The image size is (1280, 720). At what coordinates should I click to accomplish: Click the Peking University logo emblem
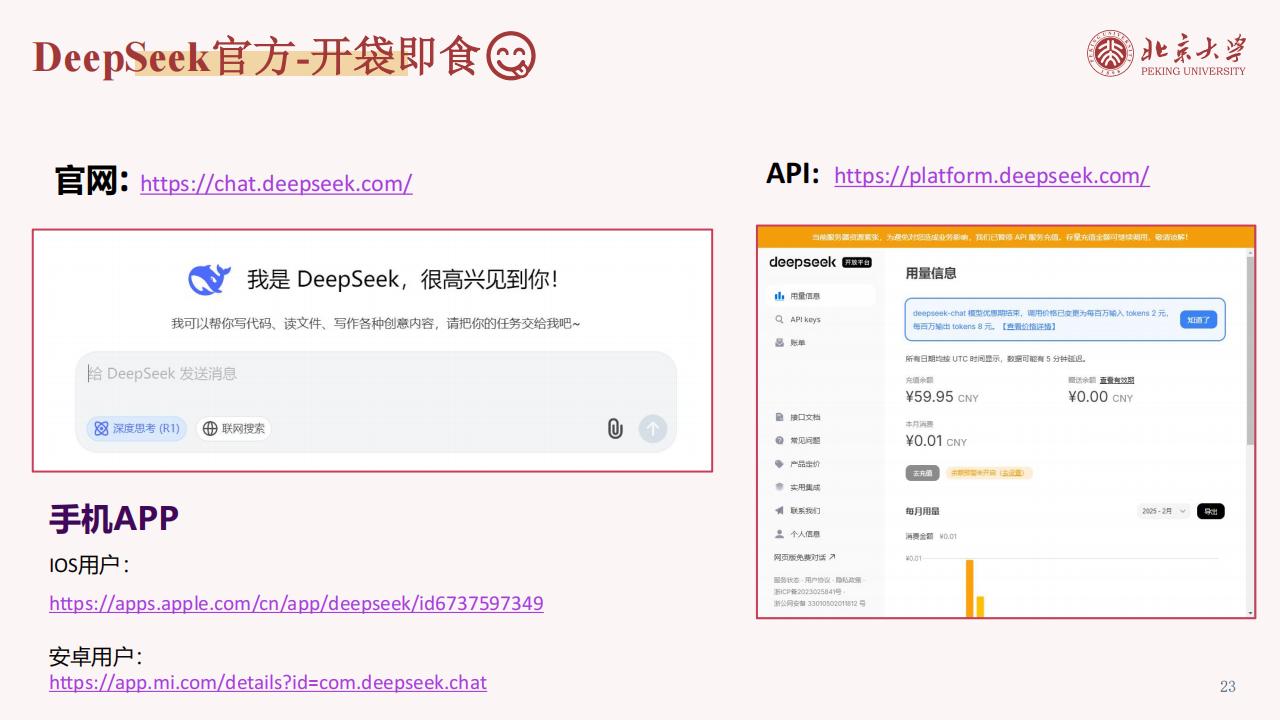(x=1111, y=53)
